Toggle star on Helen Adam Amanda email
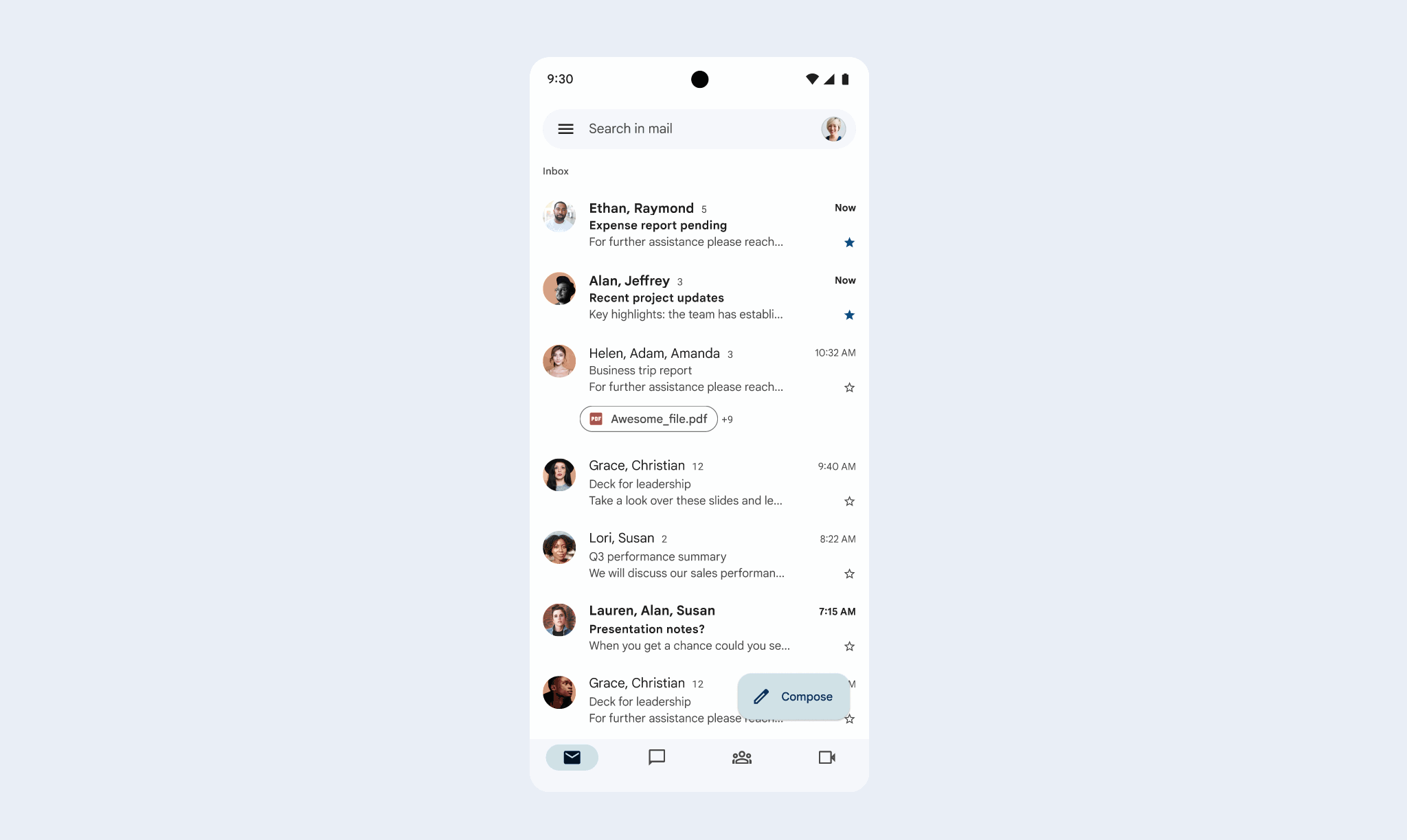The width and height of the screenshot is (1407, 840). pyautogui.click(x=849, y=387)
